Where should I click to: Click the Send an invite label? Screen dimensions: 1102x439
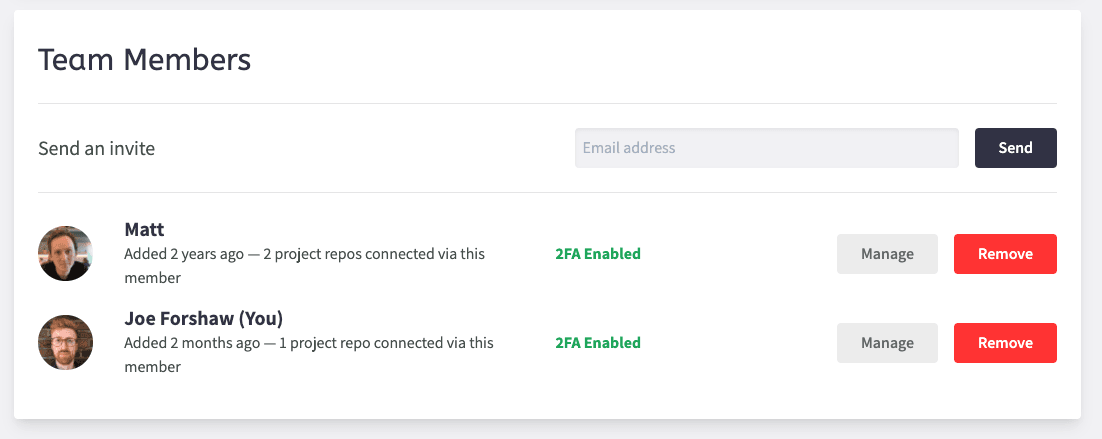(x=96, y=149)
